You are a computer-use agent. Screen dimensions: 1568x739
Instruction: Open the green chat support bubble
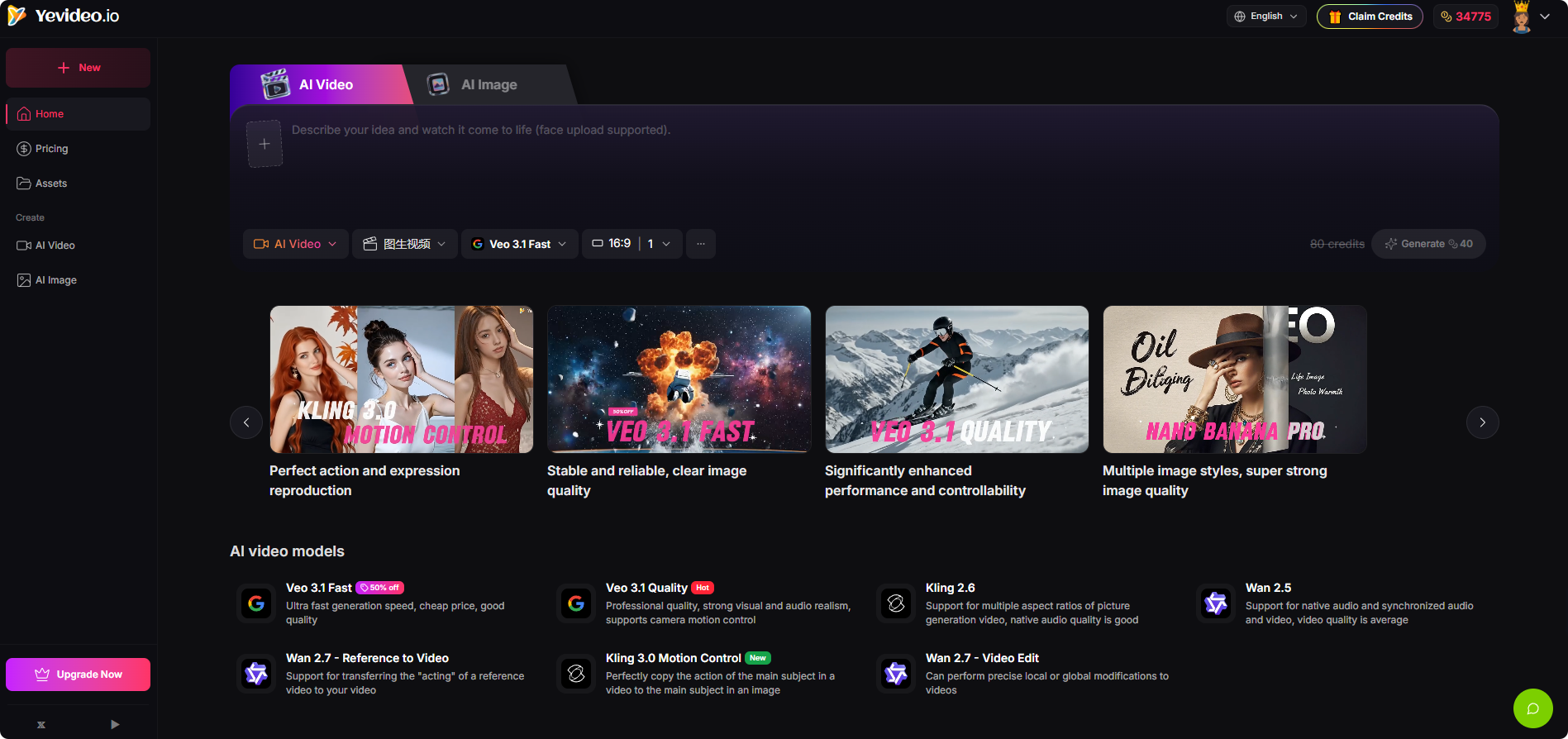(1532, 708)
